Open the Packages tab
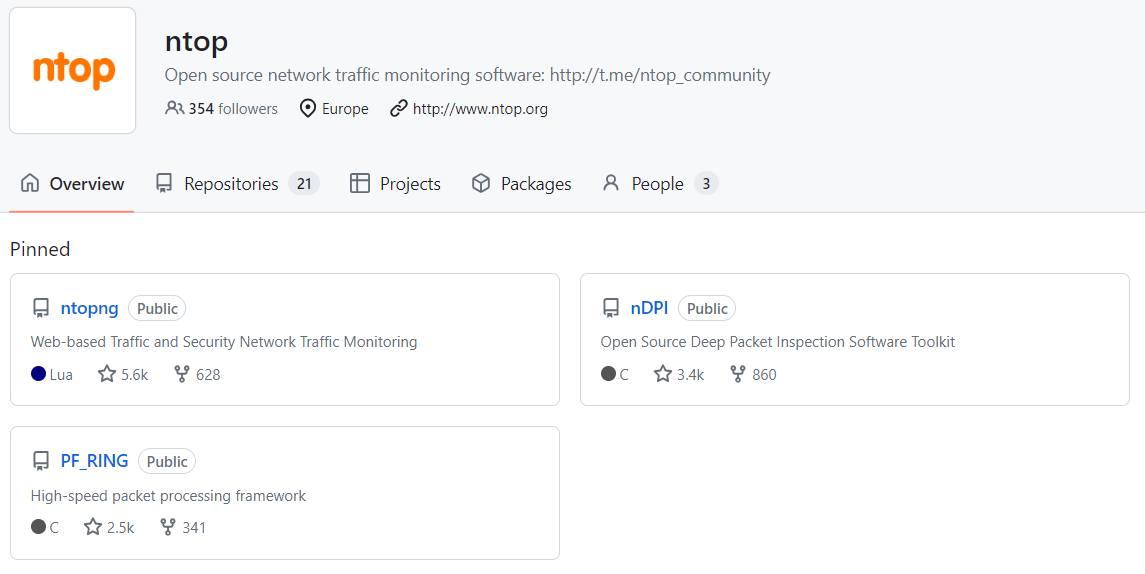Viewport: 1145px width, 574px height. tap(521, 183)
